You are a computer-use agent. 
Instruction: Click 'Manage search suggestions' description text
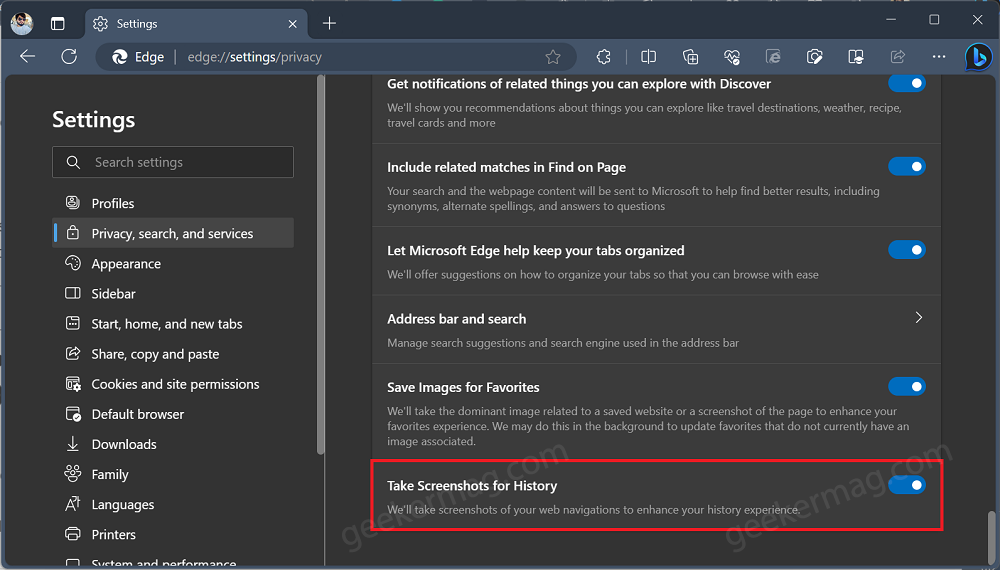pyautogui.click(x=563, y=343)
